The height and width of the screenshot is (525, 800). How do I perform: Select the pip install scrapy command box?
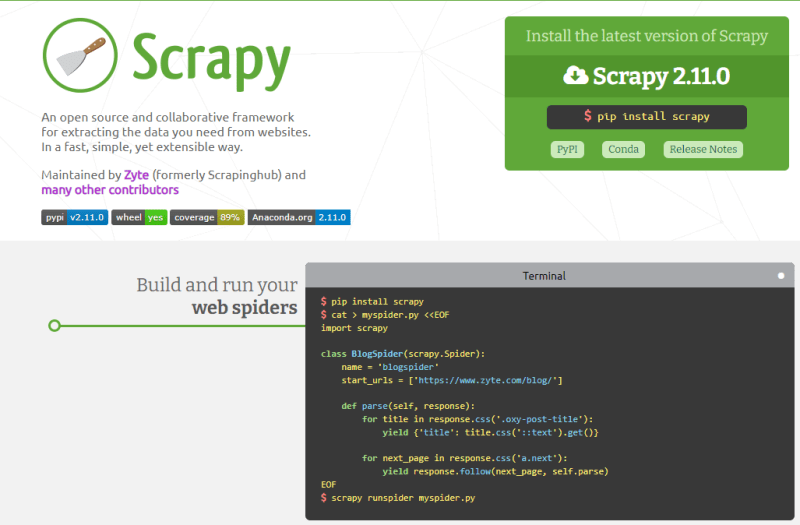click(646, 117)
